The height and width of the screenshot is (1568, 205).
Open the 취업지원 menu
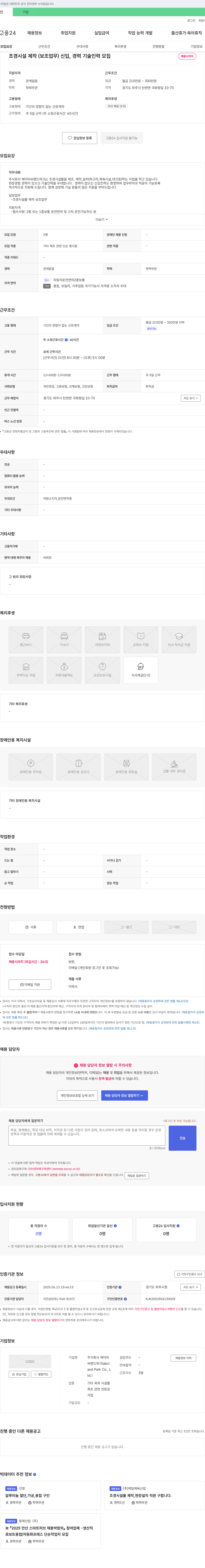68,33
